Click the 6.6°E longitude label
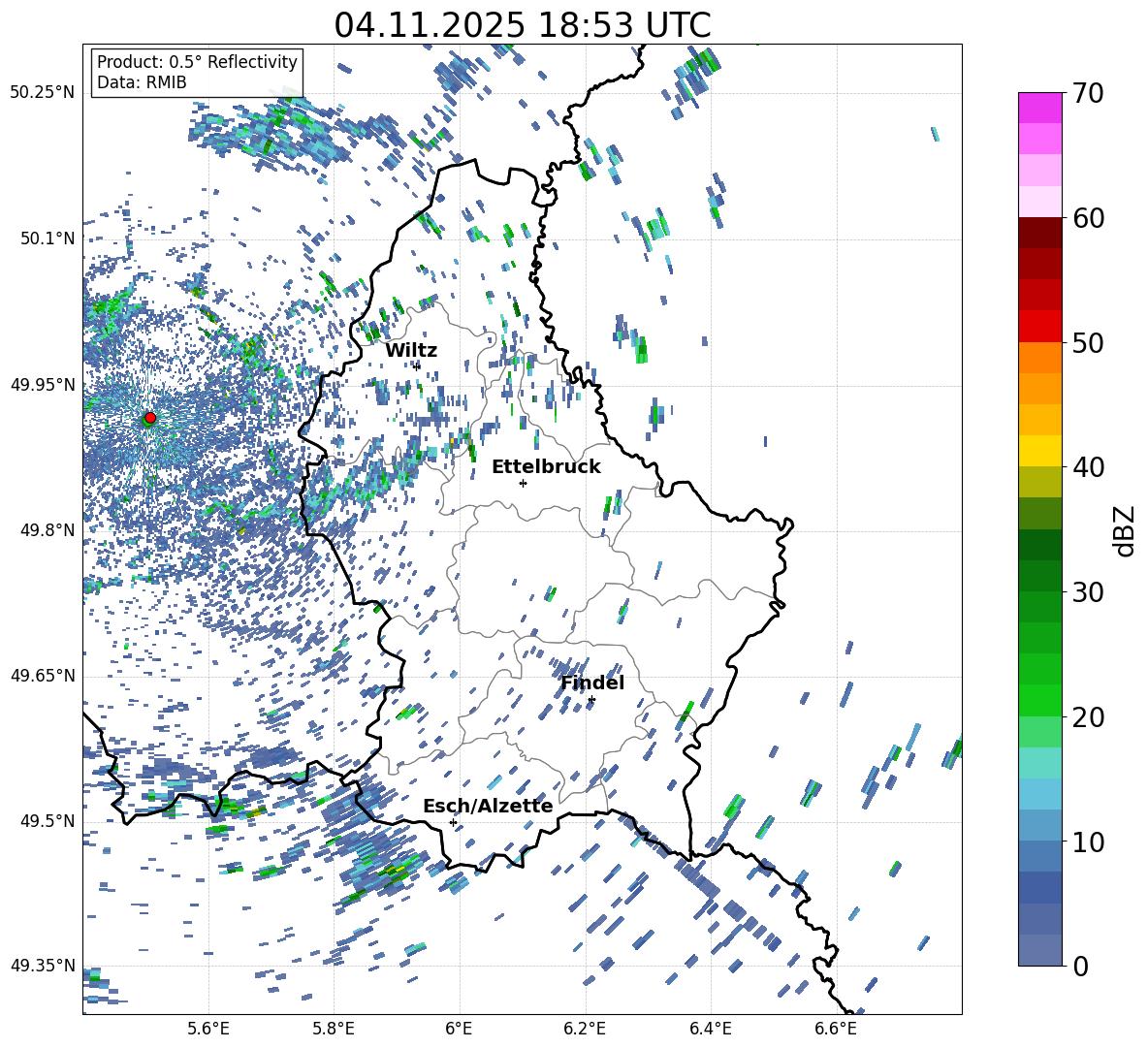Image resolution: width=1148 pixels, height=1048 pixels. (x=836, y=1029)
